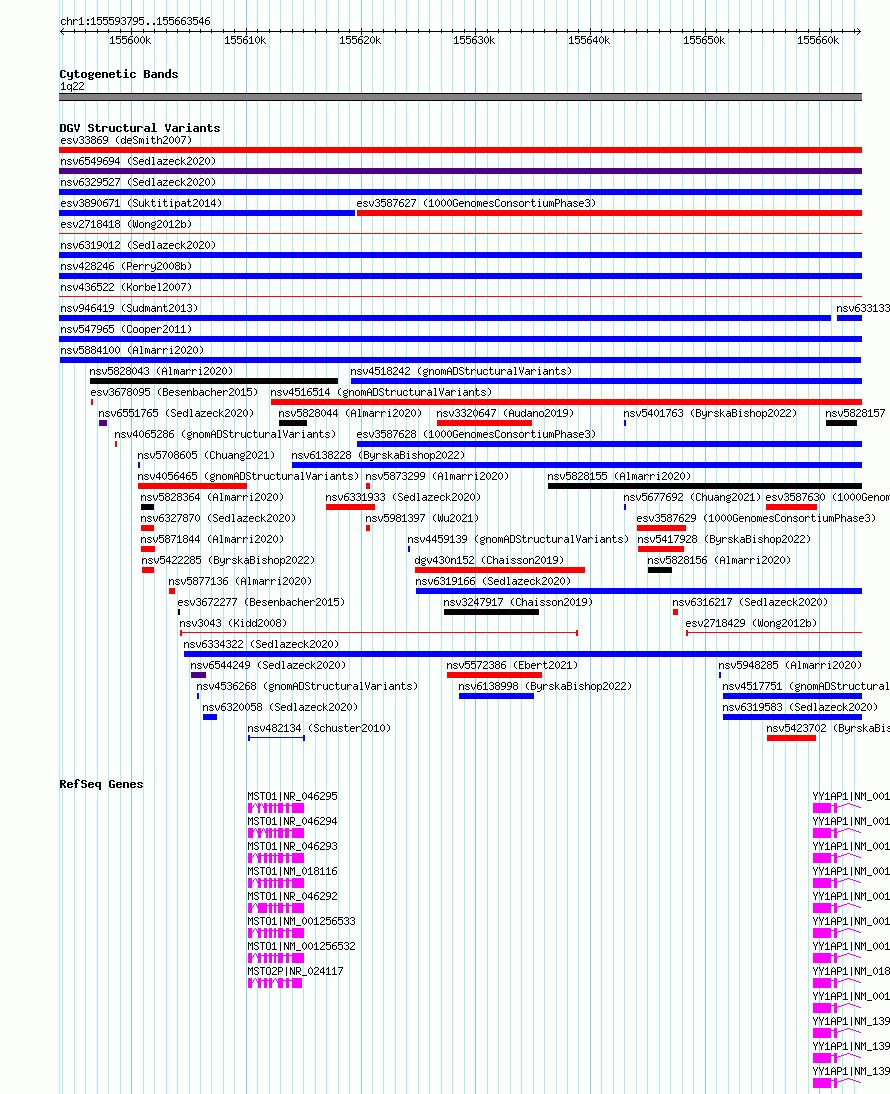Select nsv5871844 (Almarri2020) variant

[x=148, y=549]
